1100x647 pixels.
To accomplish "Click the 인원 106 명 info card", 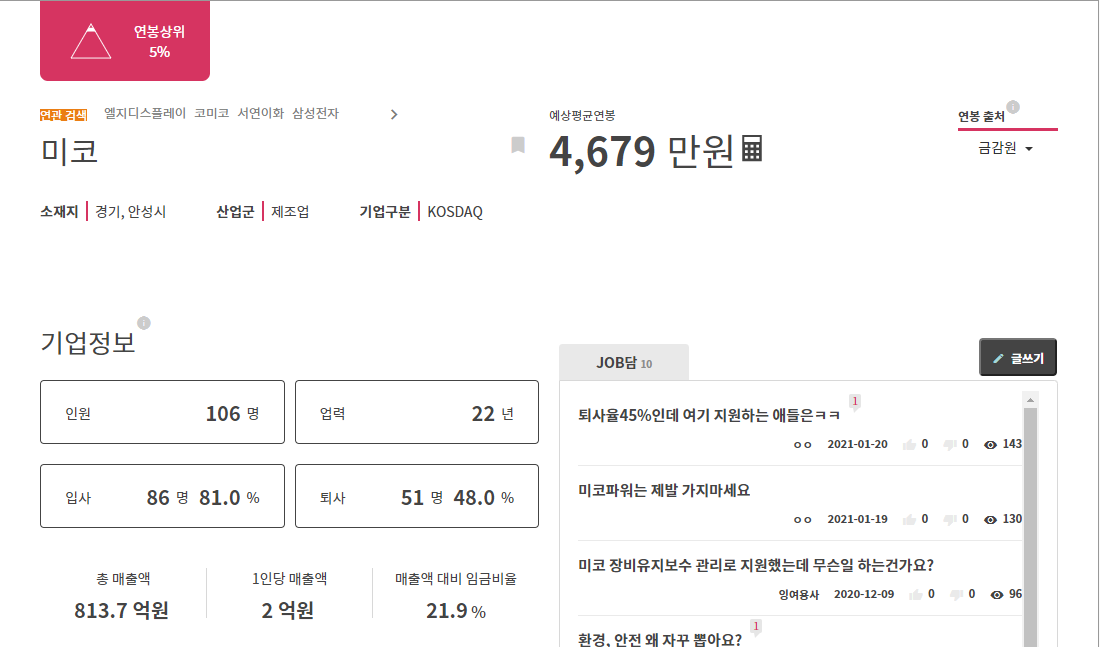I will (x=162, y=413).
